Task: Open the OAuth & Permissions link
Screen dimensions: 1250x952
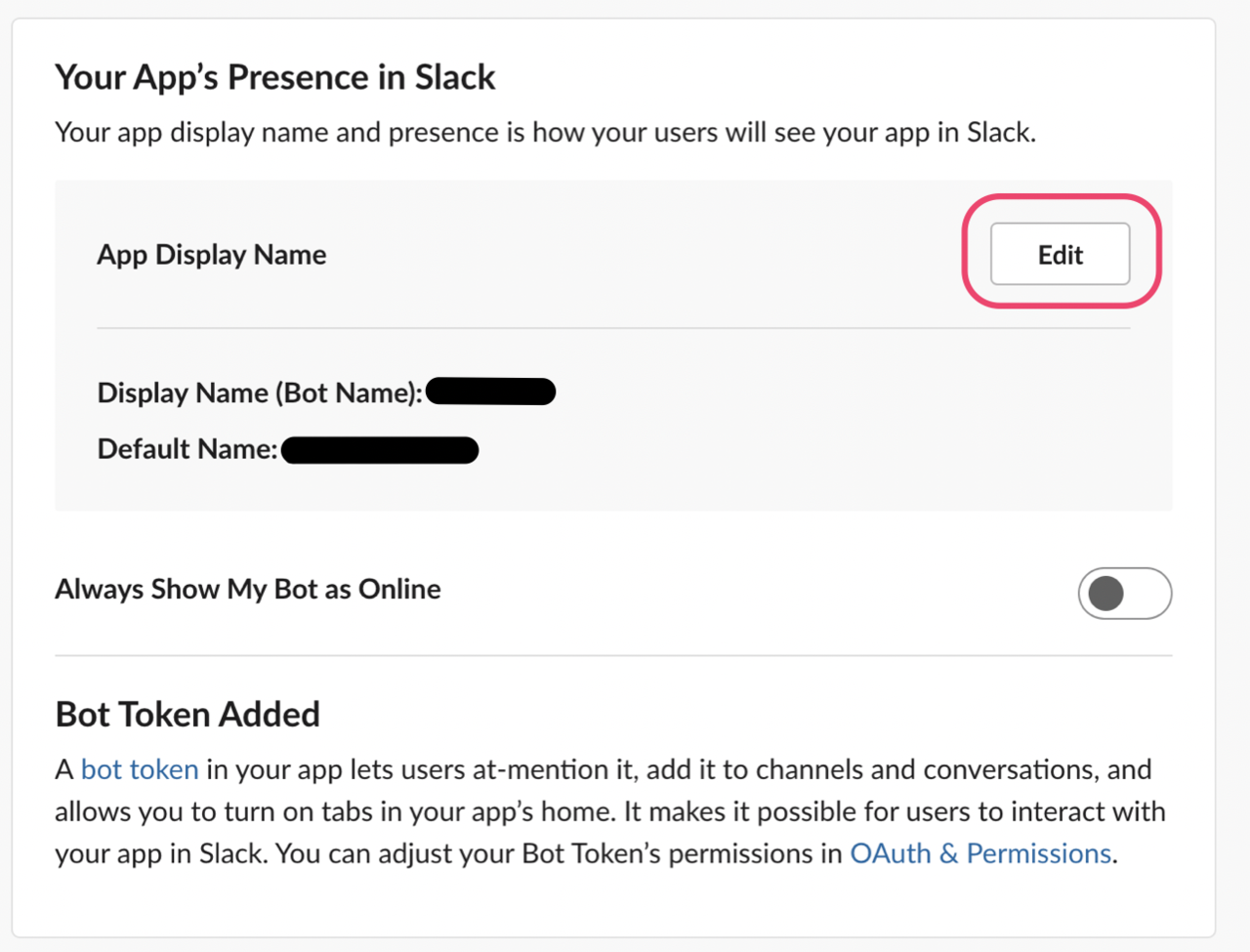Action: coord(980,853)
